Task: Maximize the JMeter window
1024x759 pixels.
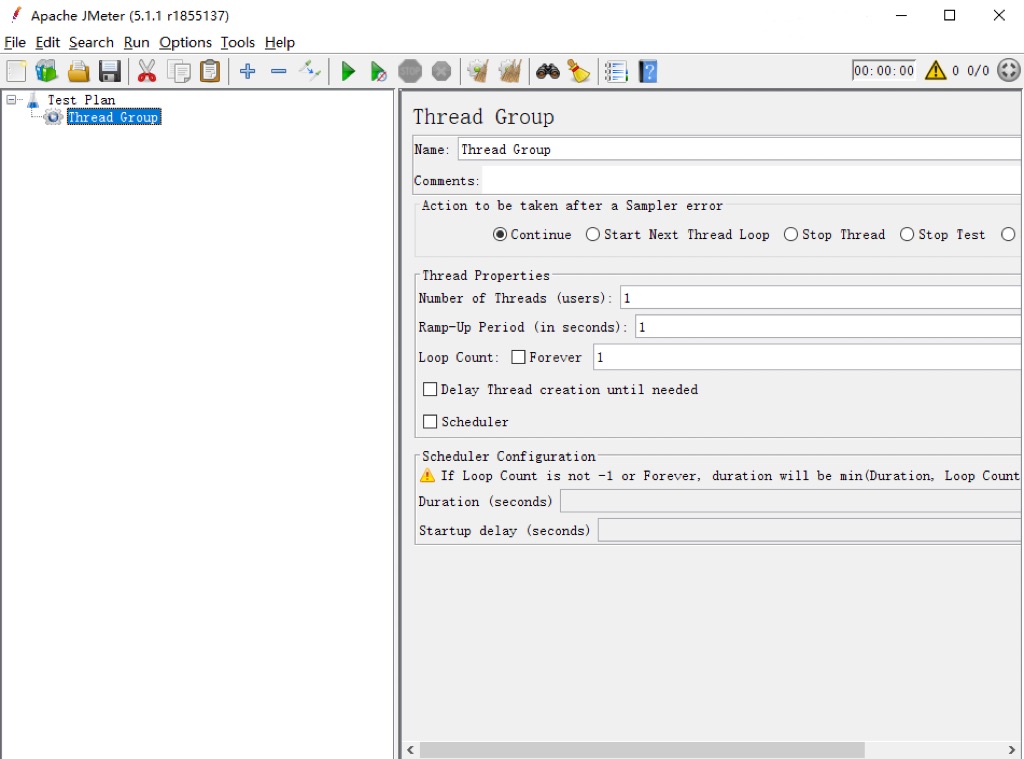Action: [950, 15]
